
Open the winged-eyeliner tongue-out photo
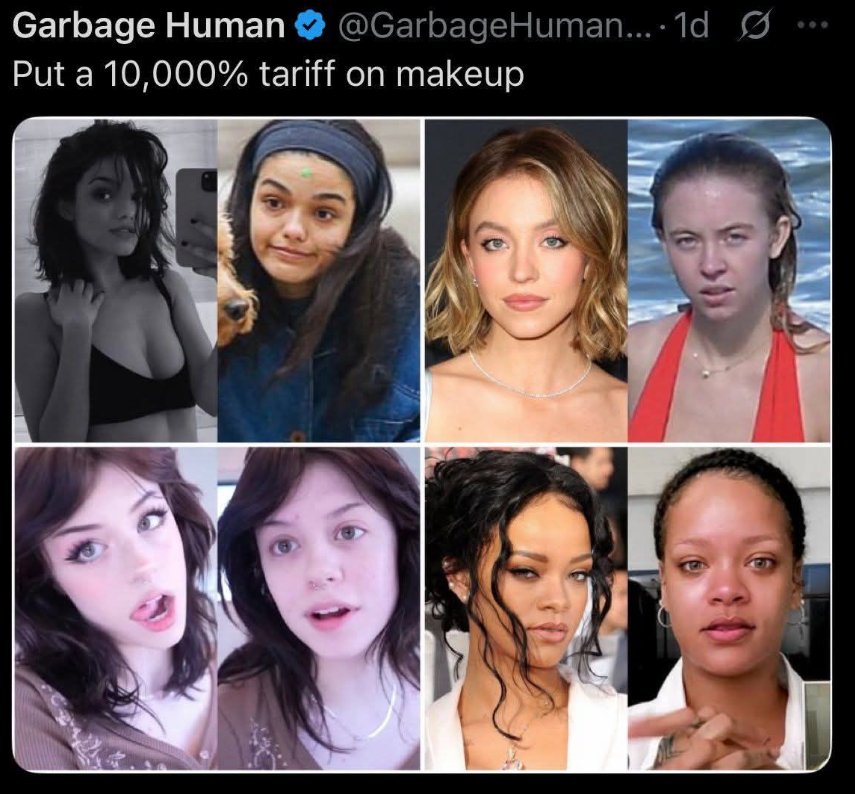(x=115, y=608)
